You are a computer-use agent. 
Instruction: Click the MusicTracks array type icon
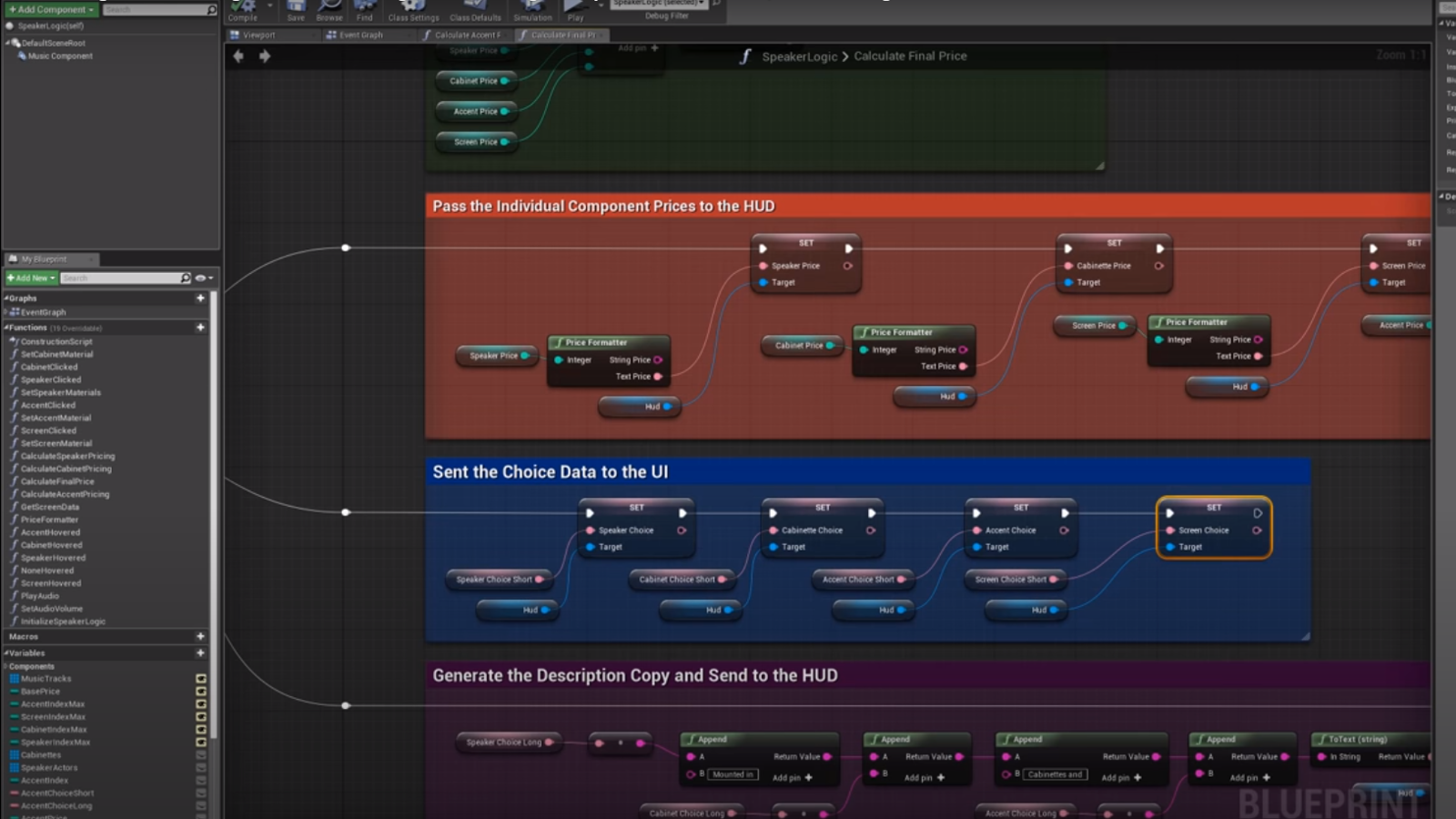(x=14, y=679)
